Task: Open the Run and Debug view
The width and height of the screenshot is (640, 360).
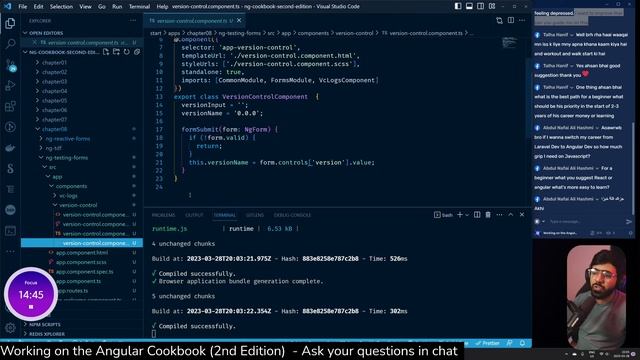Action: tap(10, 85)
